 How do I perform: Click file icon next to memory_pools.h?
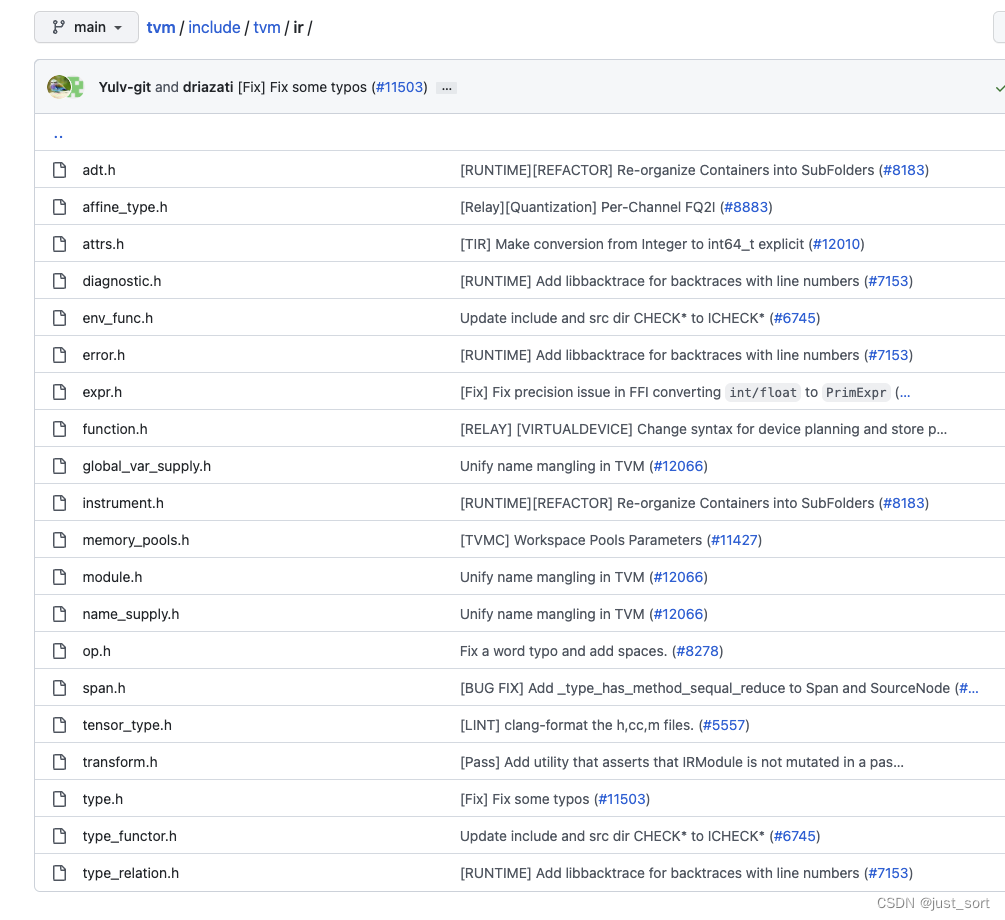point(60,540)
